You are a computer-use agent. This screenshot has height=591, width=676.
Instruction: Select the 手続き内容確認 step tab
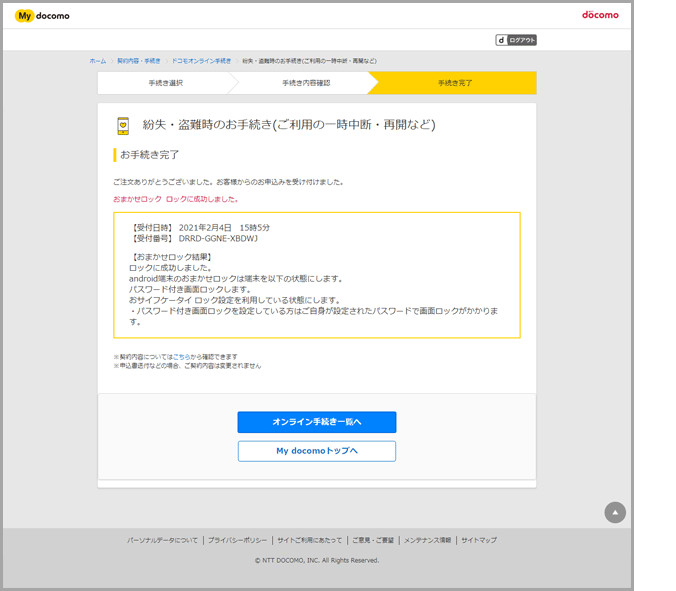click(306, 83)
